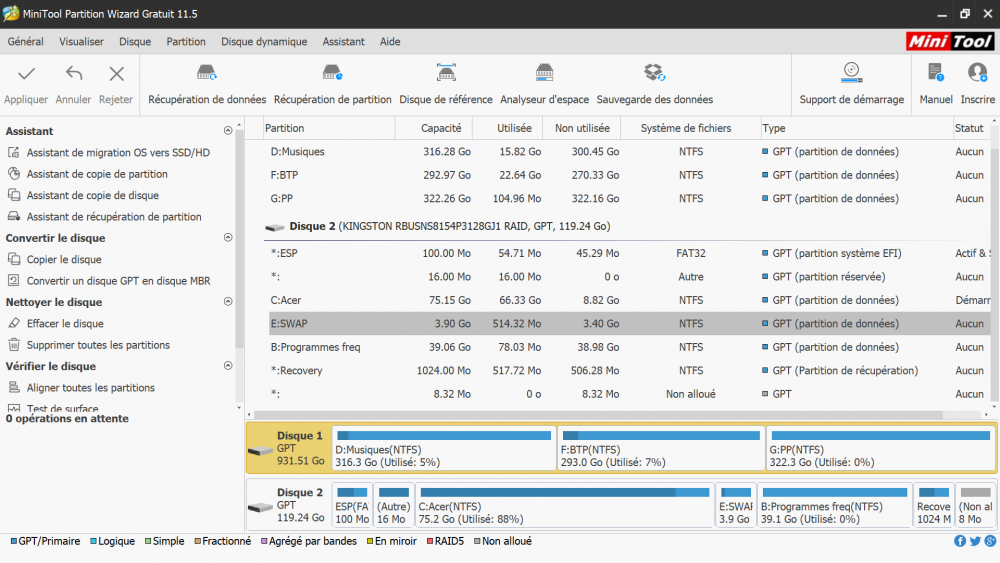Click Assistant de migration OS vers SSD/HD

click(x=118, y=153)
